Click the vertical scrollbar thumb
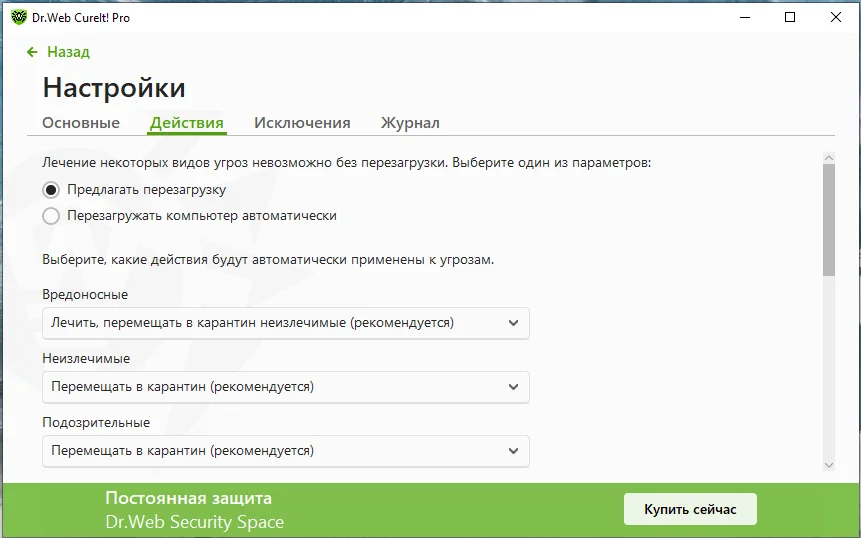The image size is (861, 538). (x=829, y=220)
